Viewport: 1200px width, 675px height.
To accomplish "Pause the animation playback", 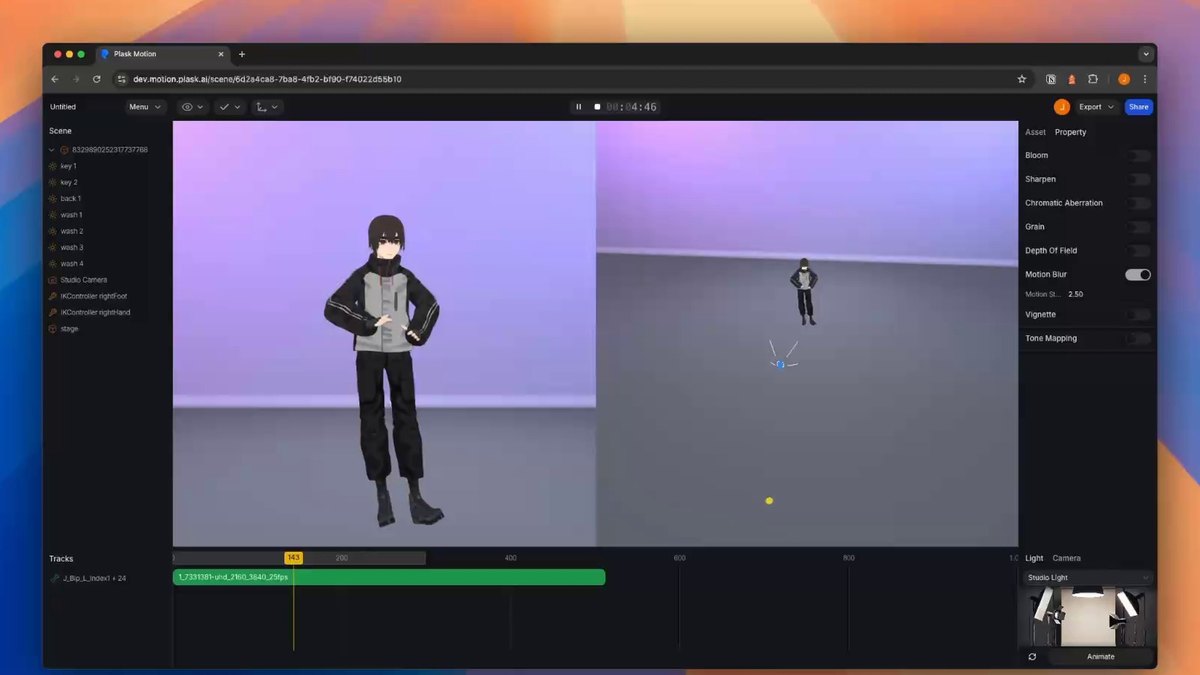I will coord(578,107).
